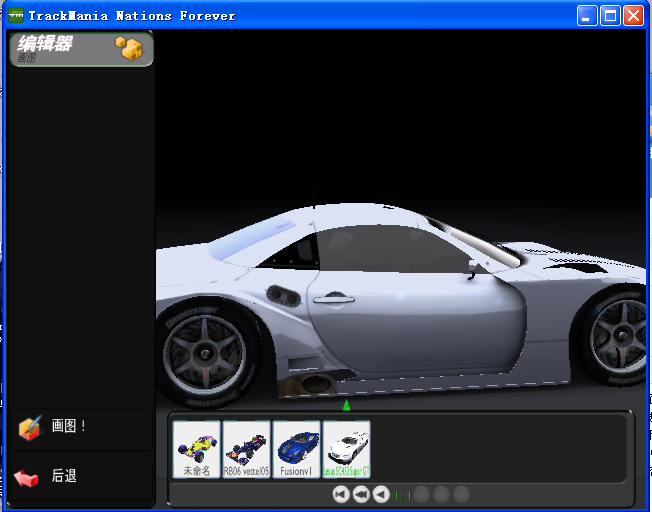
Task: Click the yellow cubes editor icon
Action: pos(129,48)
